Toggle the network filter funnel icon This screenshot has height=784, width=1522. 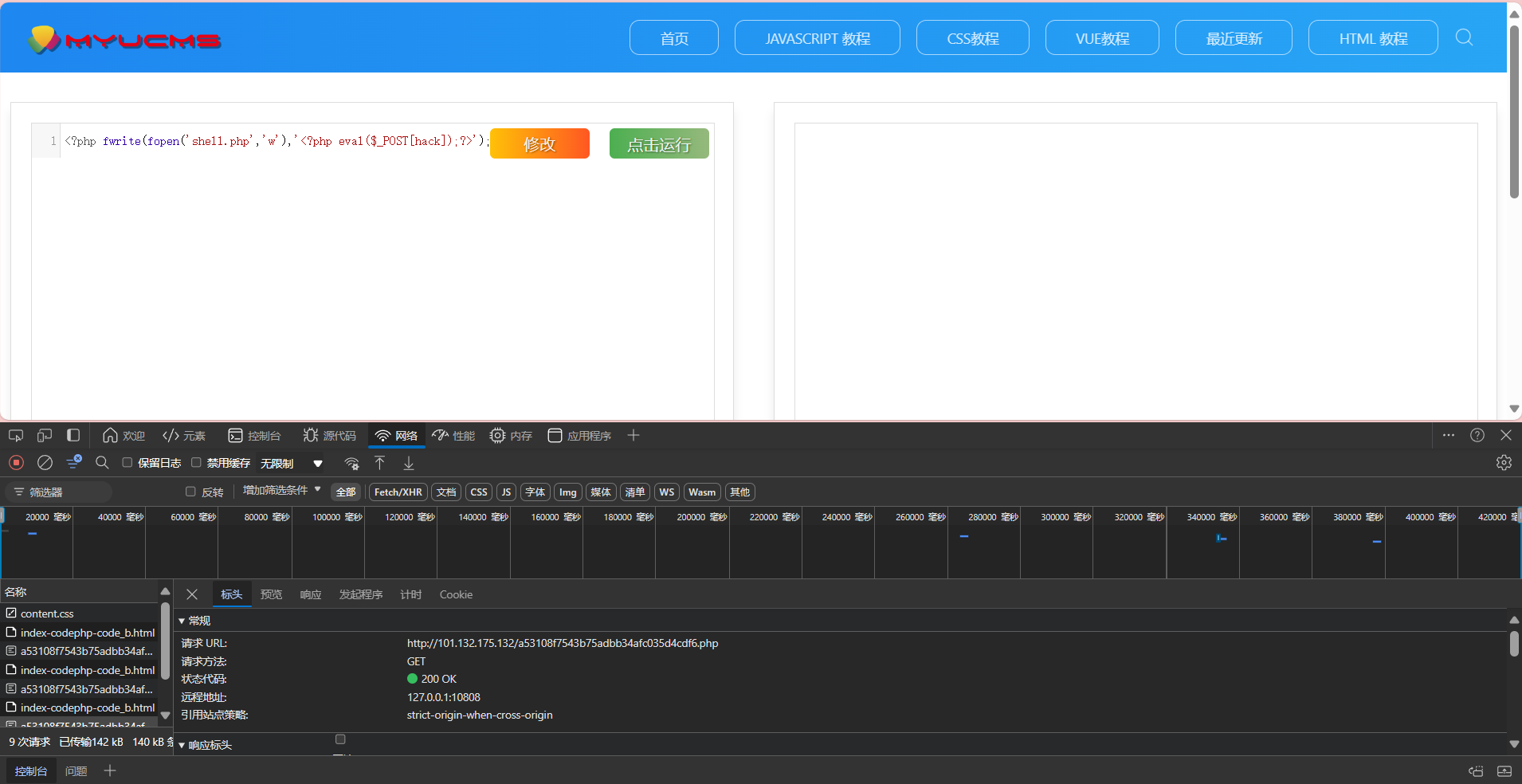(74, 462)
